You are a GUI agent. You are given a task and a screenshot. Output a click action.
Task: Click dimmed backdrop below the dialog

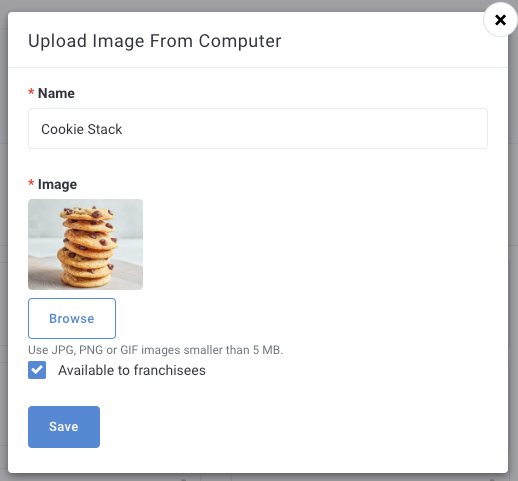(259, 477)
